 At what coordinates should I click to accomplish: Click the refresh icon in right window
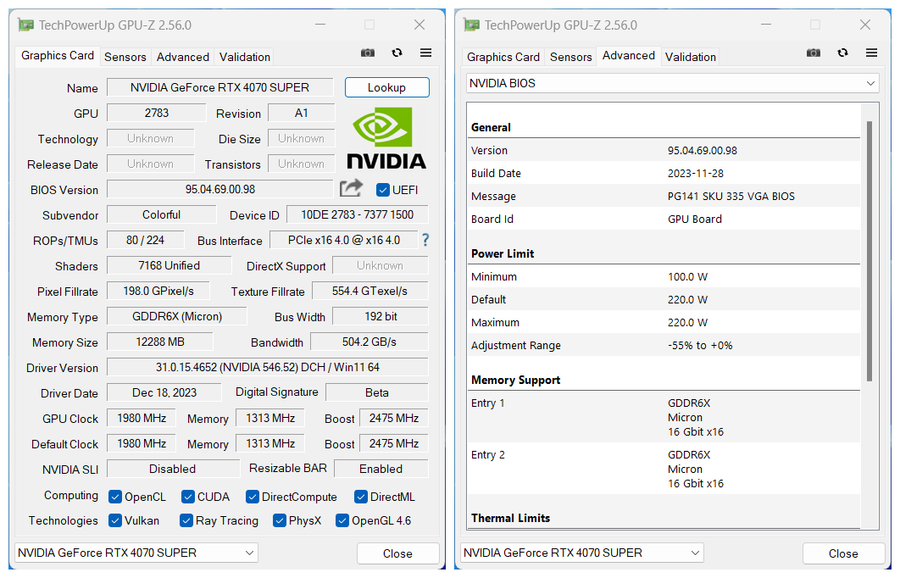click(843, 53)
